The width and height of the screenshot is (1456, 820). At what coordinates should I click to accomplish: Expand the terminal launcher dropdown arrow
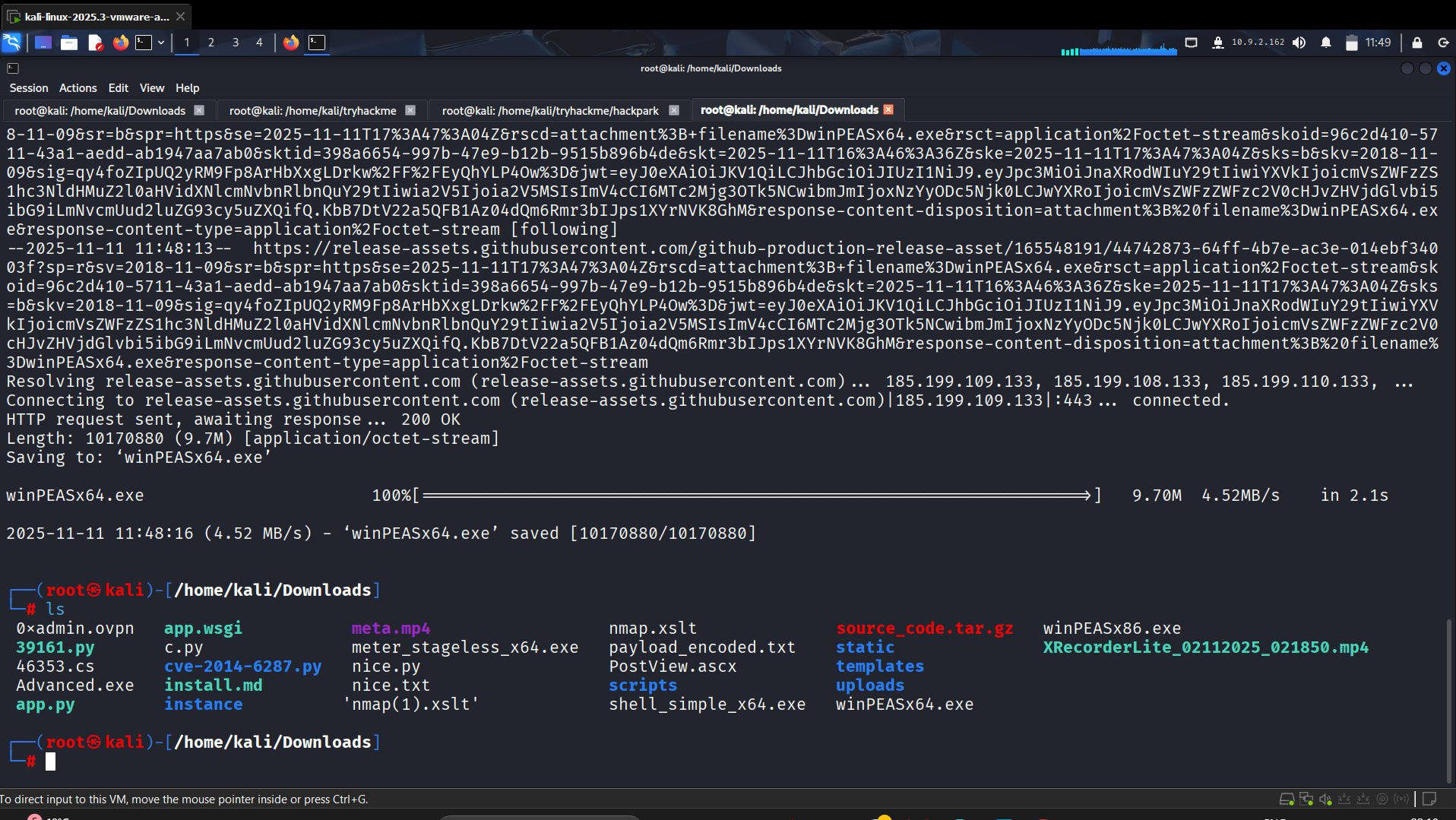[161, 43]
